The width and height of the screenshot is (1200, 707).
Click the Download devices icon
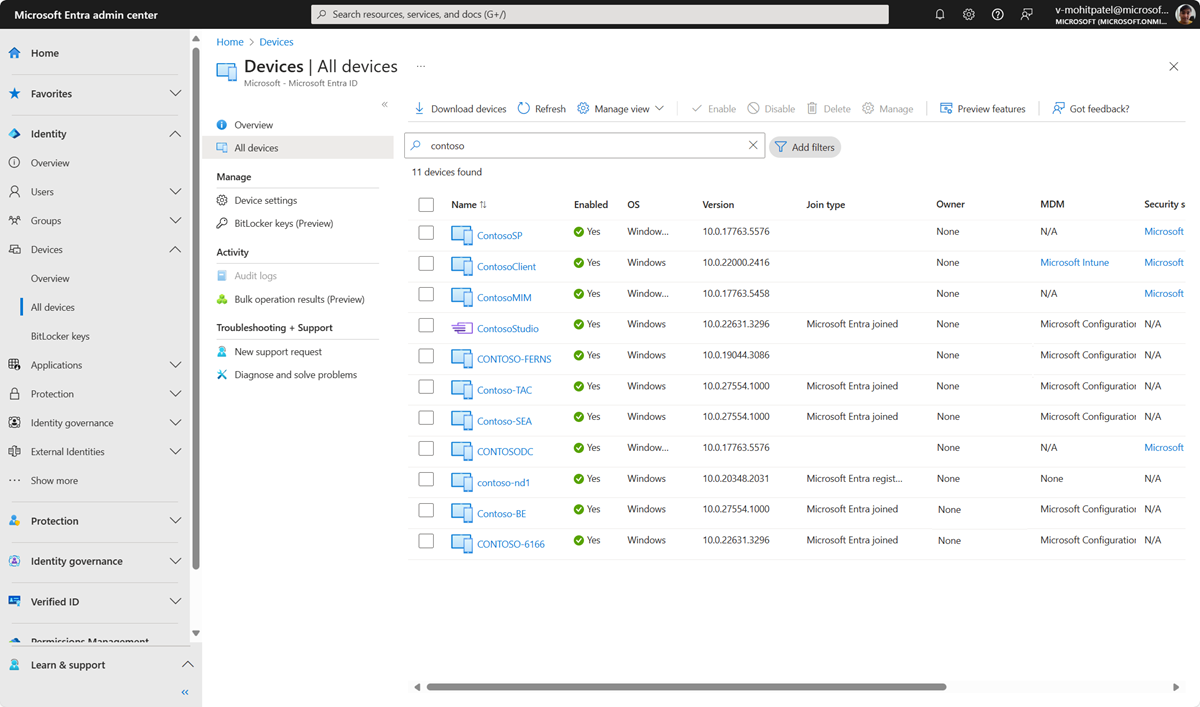pyautogui.click(x=420, y=108)
